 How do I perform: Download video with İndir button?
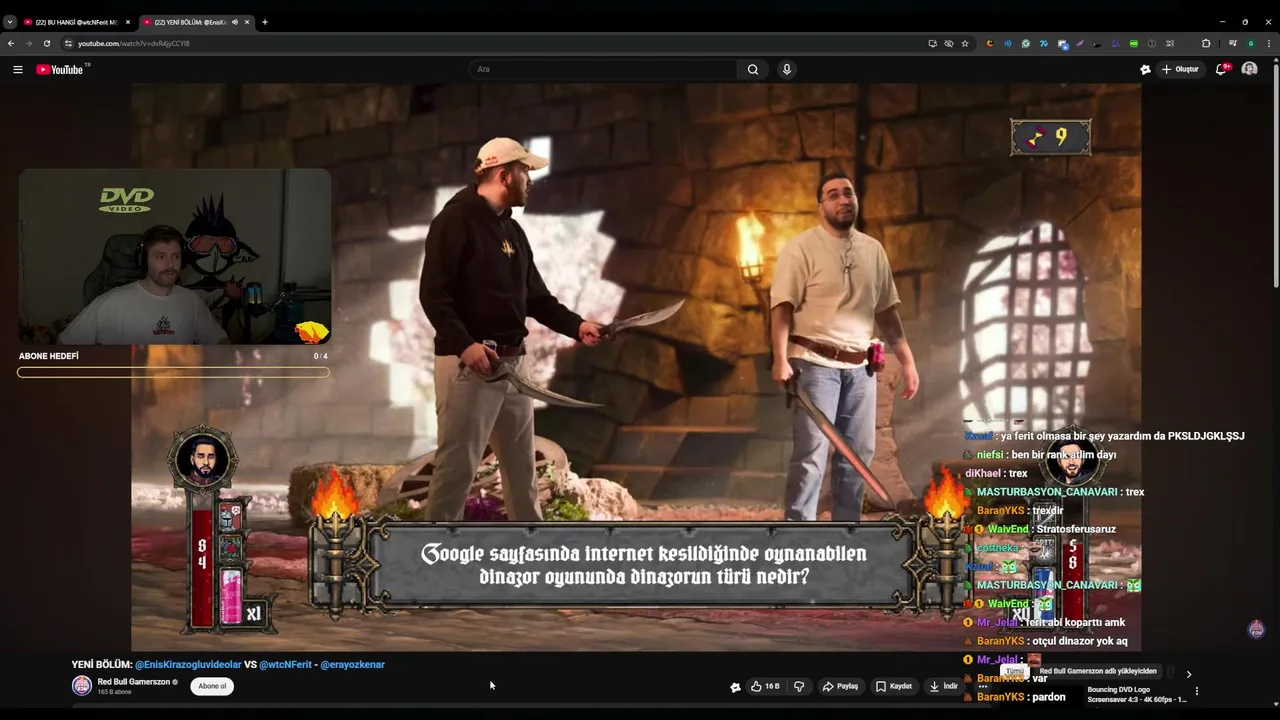[x=944, y=686]
